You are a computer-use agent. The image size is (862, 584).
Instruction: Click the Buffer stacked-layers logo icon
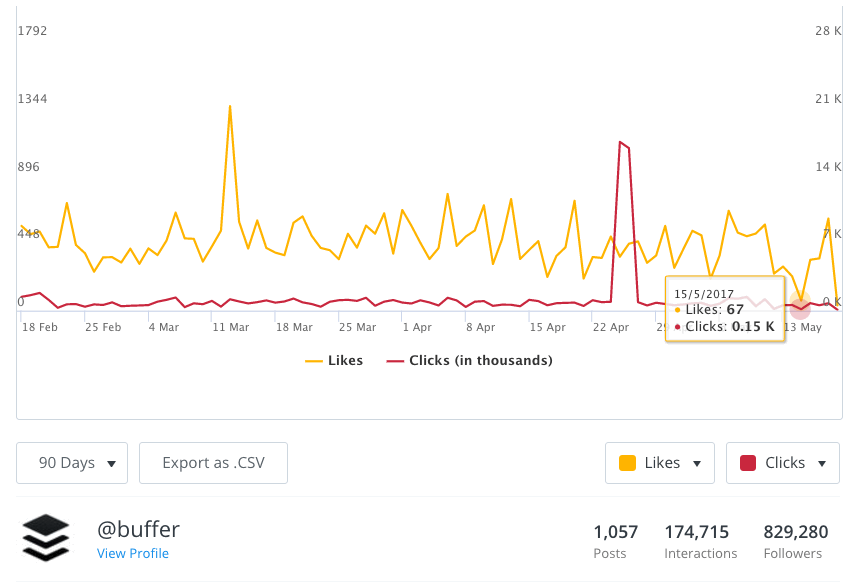pyautogui.click(x=47, y=536)
